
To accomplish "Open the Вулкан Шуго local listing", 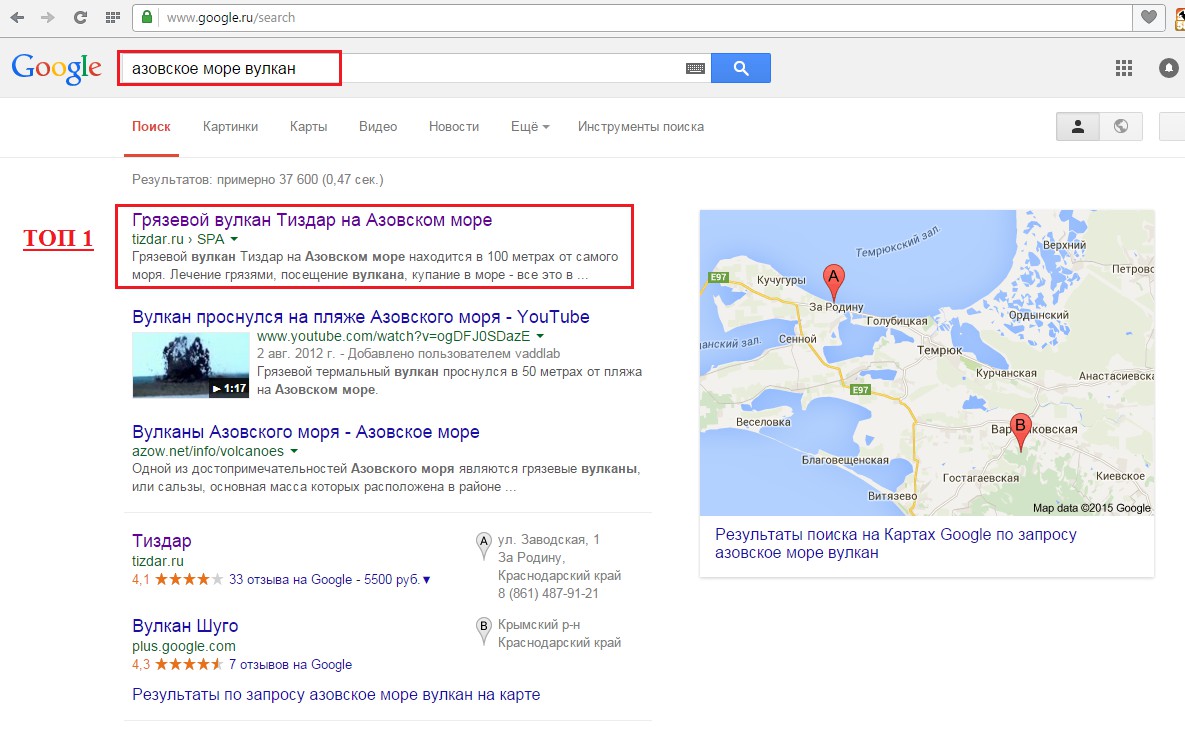I will point(185,626).
